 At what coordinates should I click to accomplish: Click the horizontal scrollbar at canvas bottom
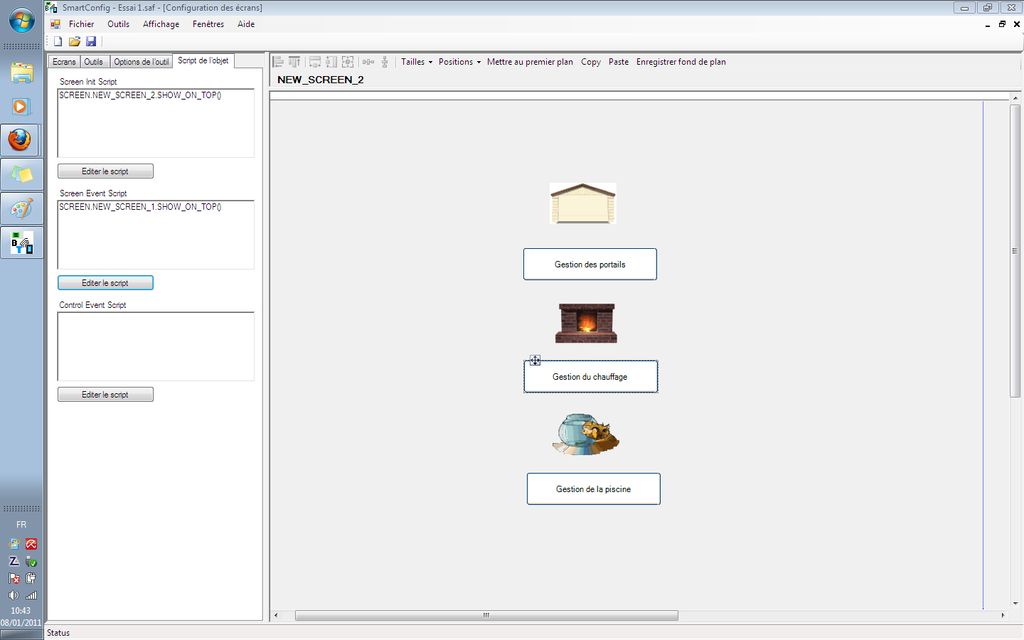pos(486,615)
